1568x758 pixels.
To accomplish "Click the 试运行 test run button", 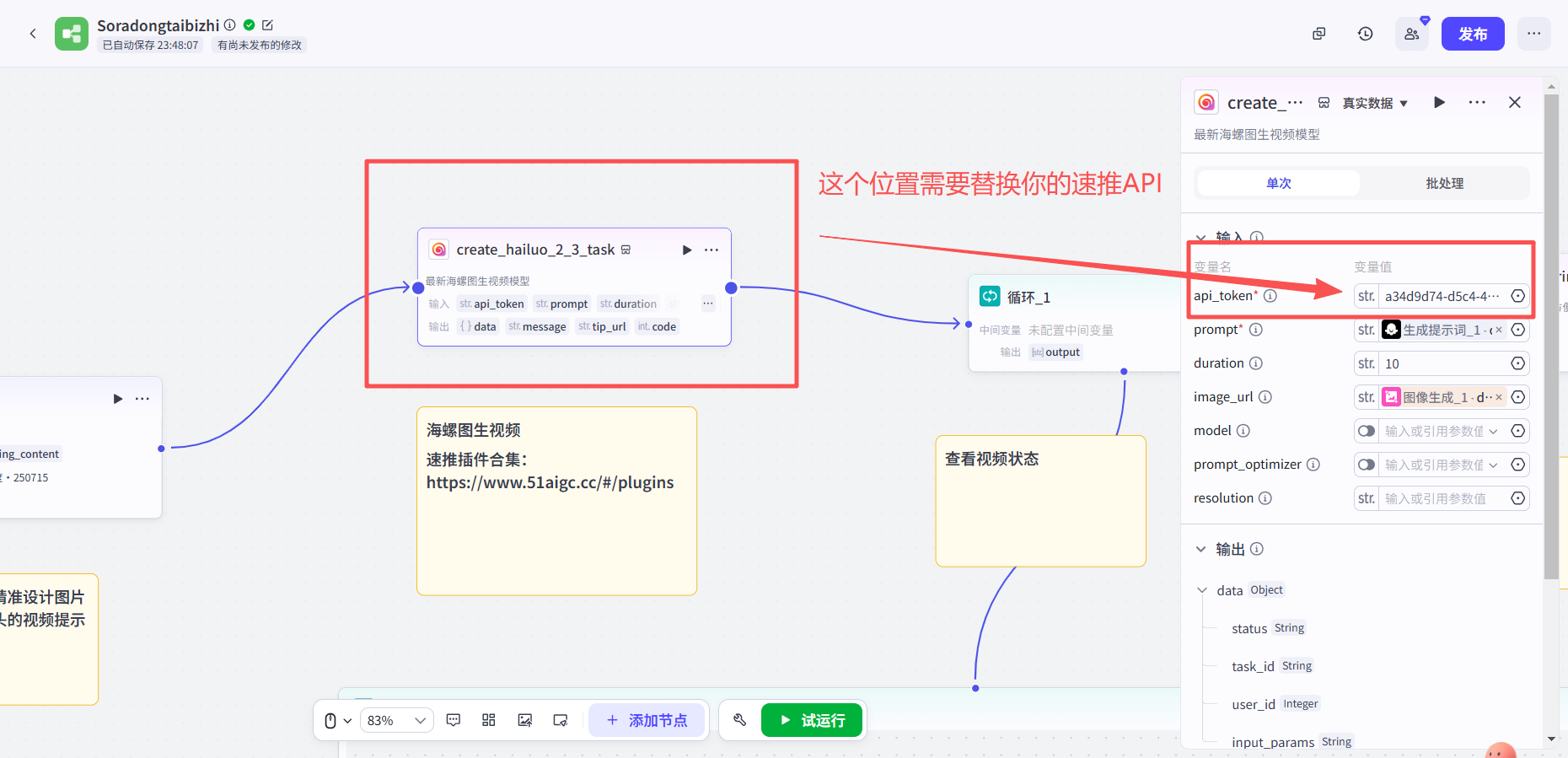I will coord(812,720).
